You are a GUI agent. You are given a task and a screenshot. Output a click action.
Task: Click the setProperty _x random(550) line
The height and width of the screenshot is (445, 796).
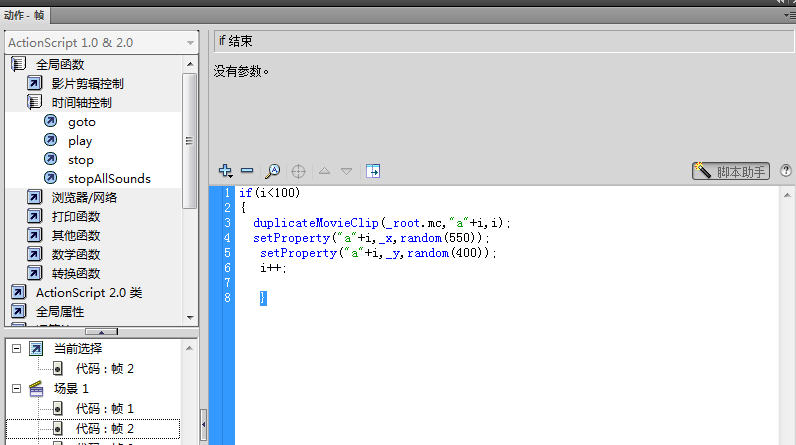tap(371, 238)
